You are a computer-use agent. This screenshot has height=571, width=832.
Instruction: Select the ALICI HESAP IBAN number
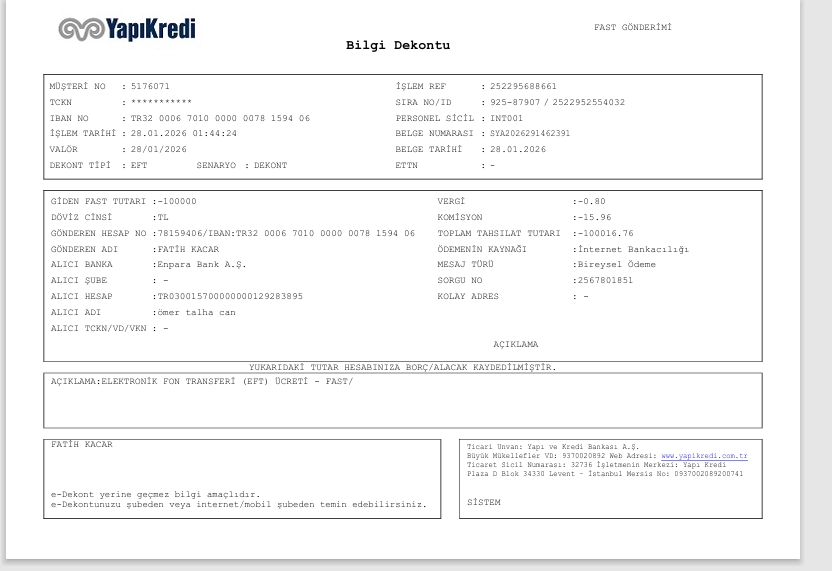tap(230, 296)
